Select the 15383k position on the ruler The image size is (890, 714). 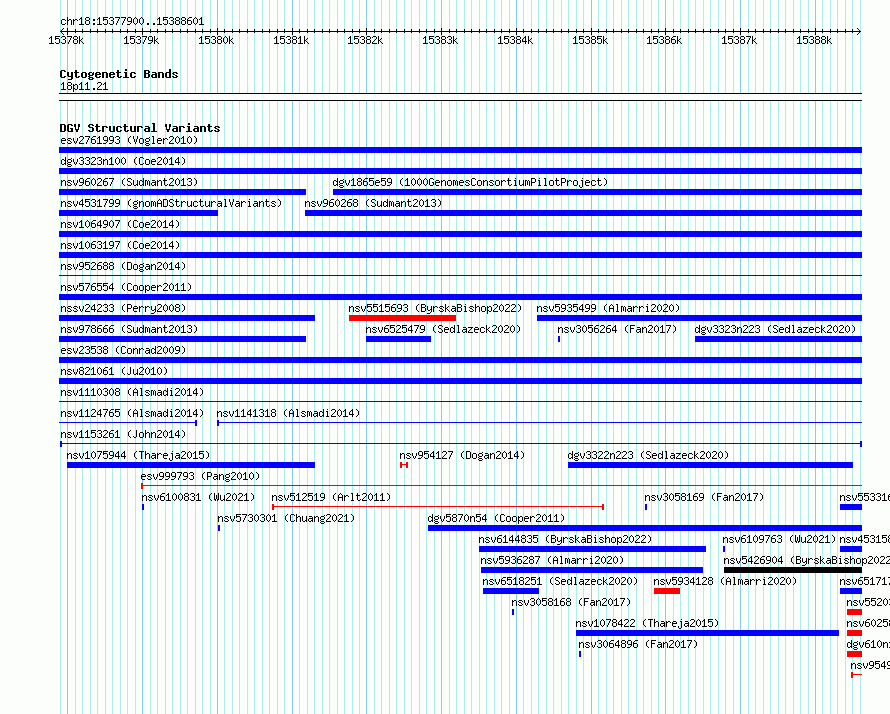point(440,40)
